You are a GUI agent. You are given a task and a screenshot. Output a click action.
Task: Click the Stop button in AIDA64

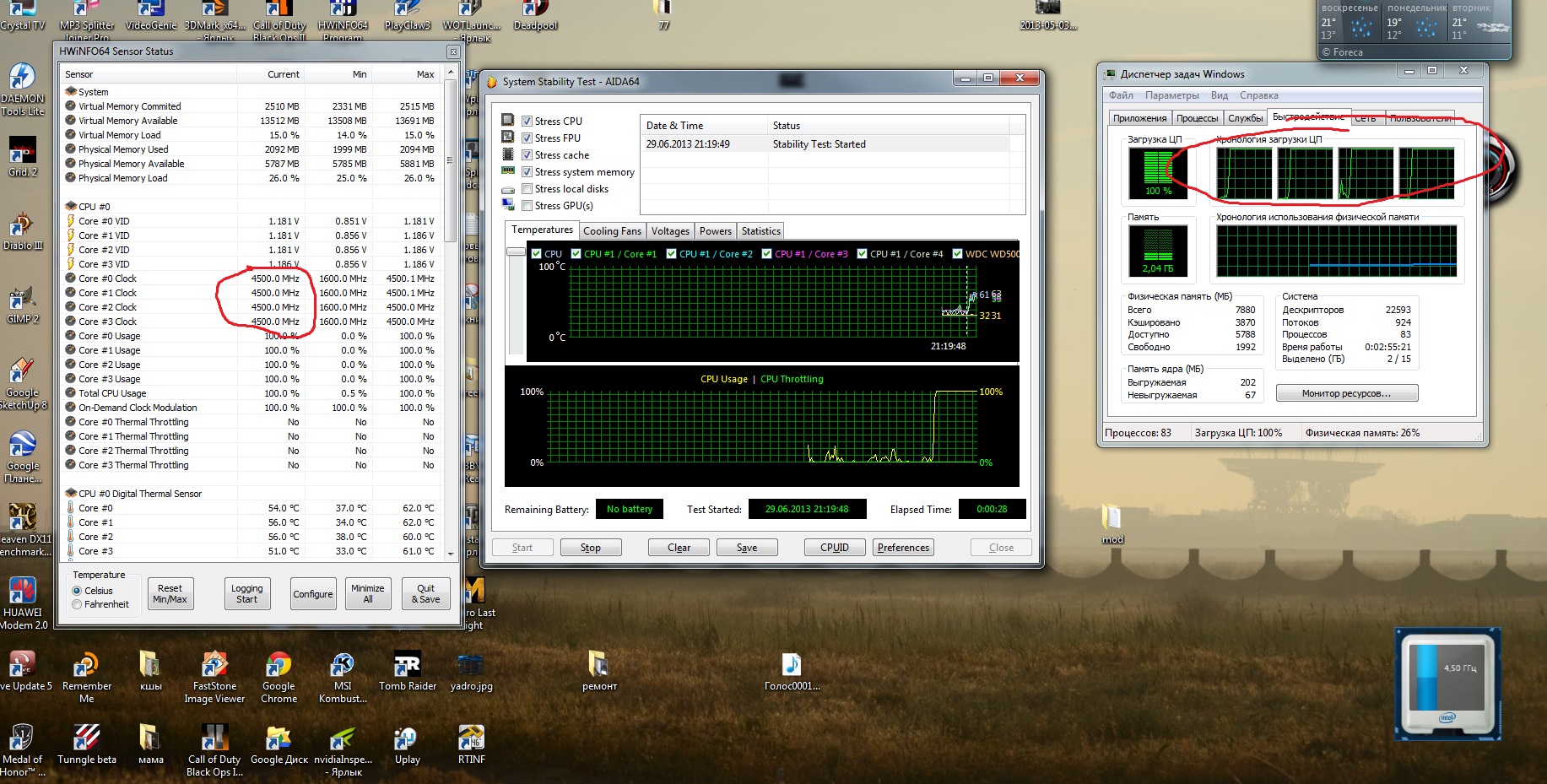click(591, 548)
